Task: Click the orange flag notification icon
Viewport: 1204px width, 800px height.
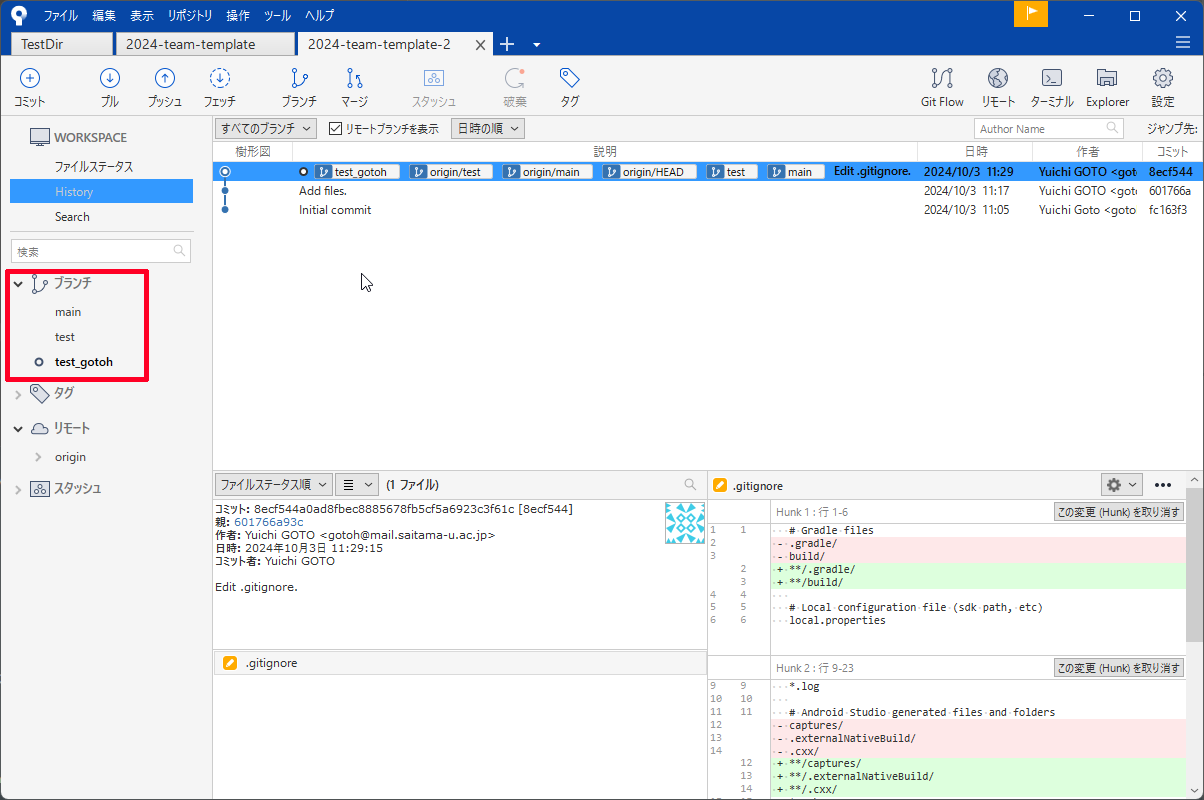Action: tap(1031, 14)
